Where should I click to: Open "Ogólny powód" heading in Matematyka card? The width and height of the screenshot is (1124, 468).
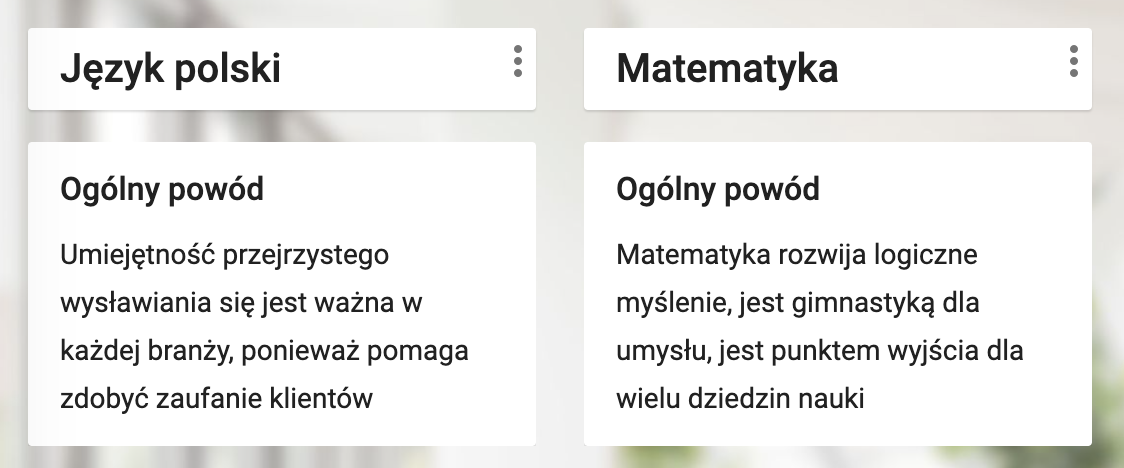click(718, 189)
